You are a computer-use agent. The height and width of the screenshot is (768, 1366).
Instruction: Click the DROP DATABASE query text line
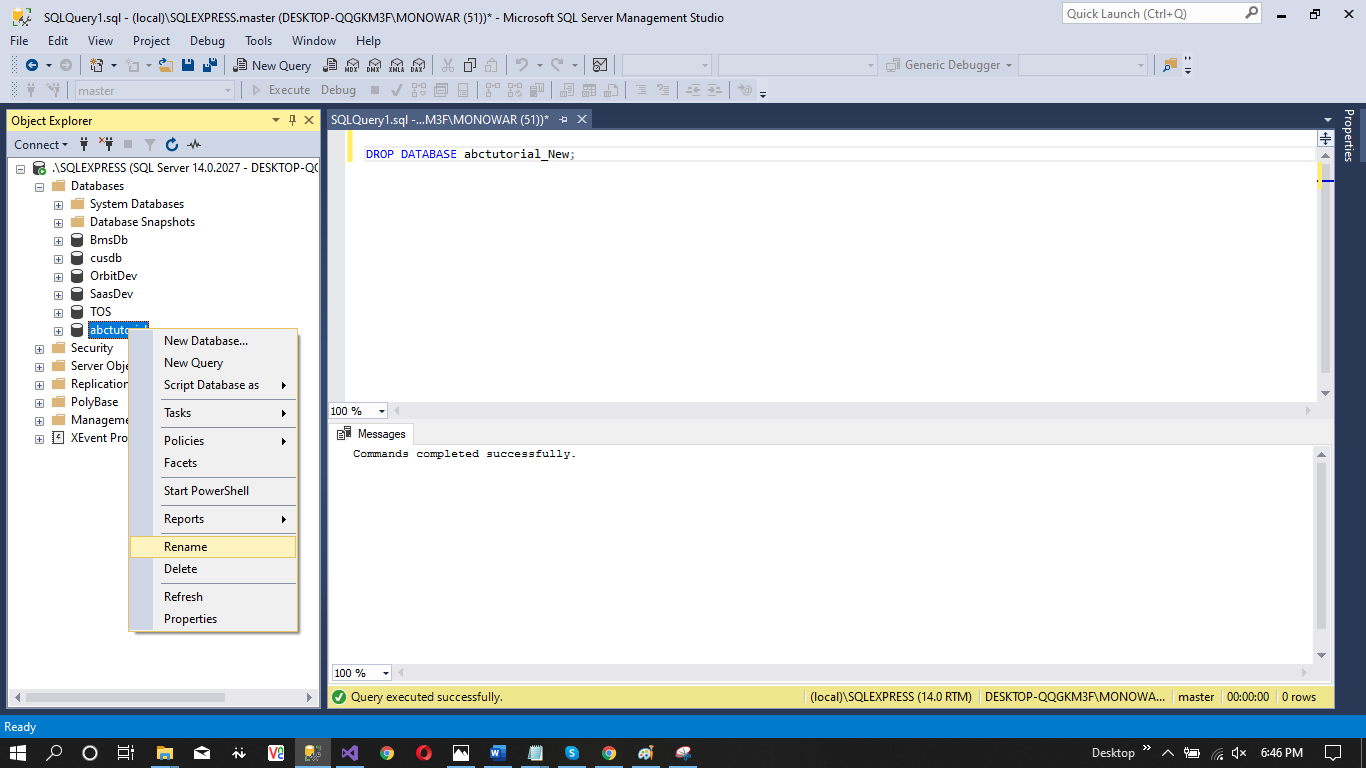point(470,154)
